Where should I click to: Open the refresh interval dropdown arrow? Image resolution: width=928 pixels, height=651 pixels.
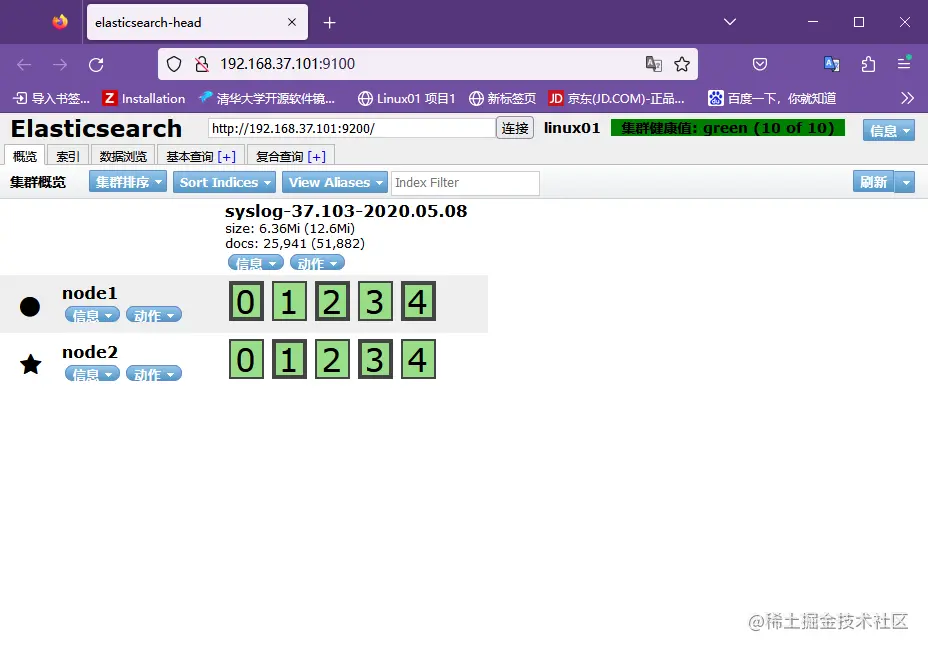coord(905,182)
